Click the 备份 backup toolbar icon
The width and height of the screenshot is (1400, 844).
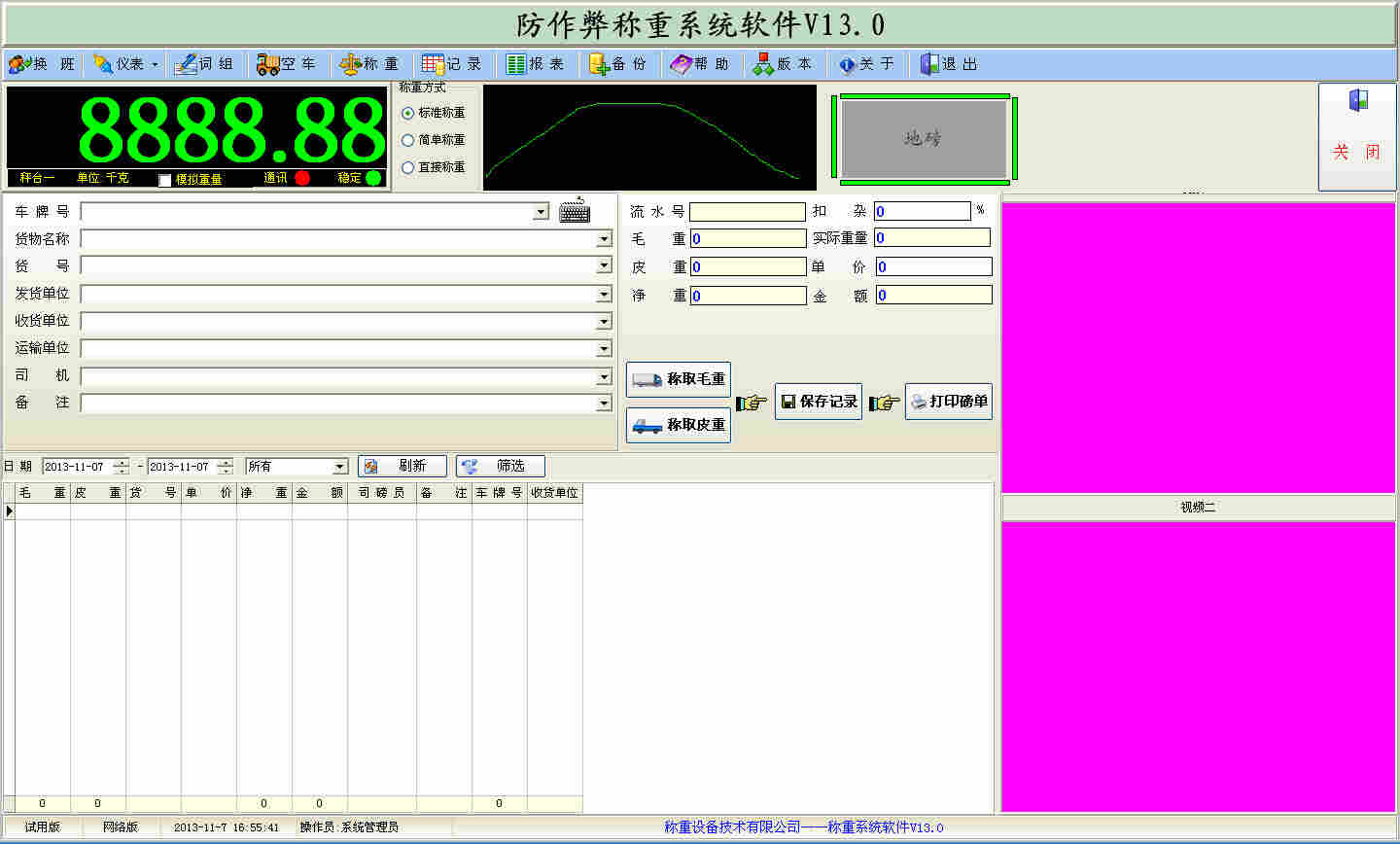tap(599, 64)
